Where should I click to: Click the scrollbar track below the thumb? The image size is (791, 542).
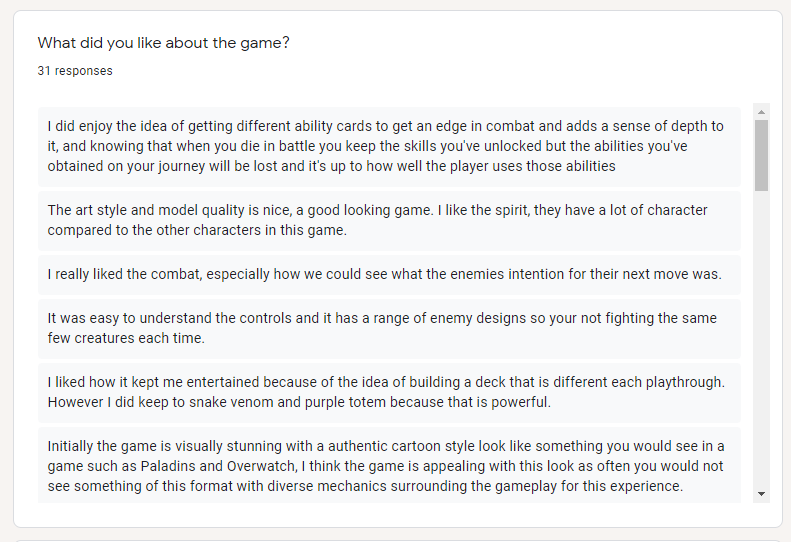tap(761, 338)
